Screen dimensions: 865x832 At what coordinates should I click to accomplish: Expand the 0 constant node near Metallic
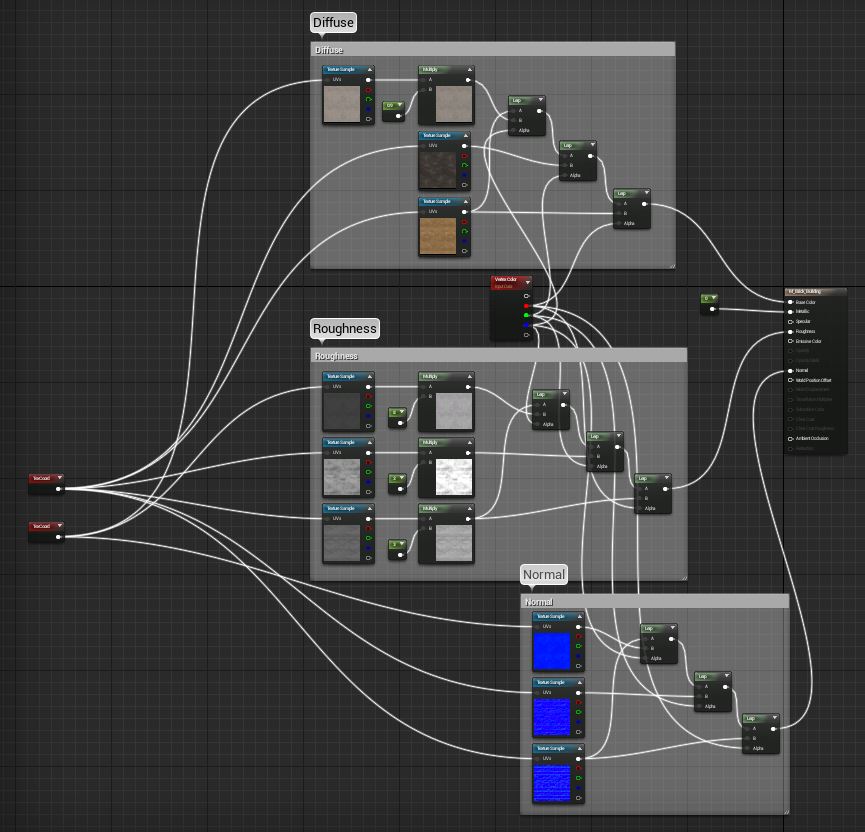(714, 298)
